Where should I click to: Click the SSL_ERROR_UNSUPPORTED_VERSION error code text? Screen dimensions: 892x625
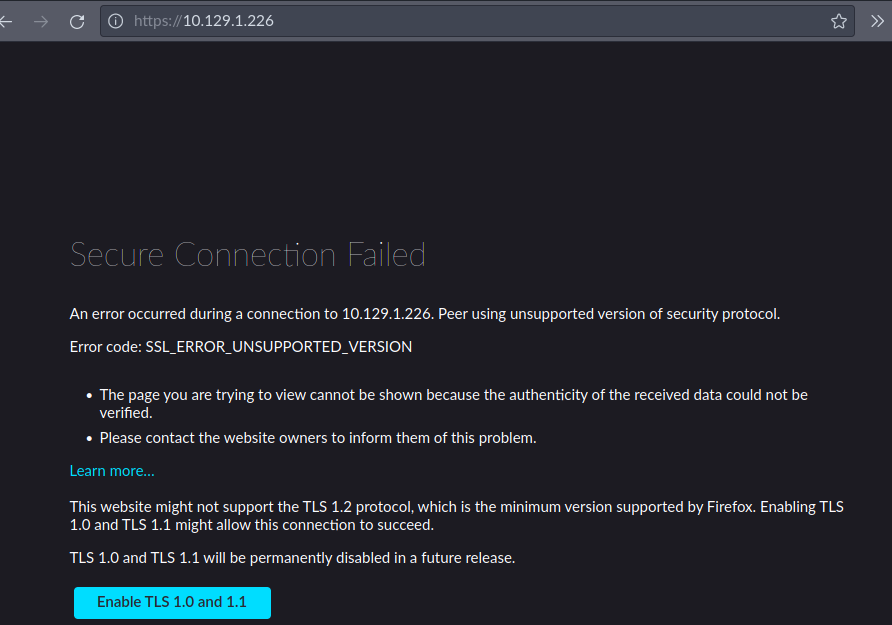click(279, 347)
